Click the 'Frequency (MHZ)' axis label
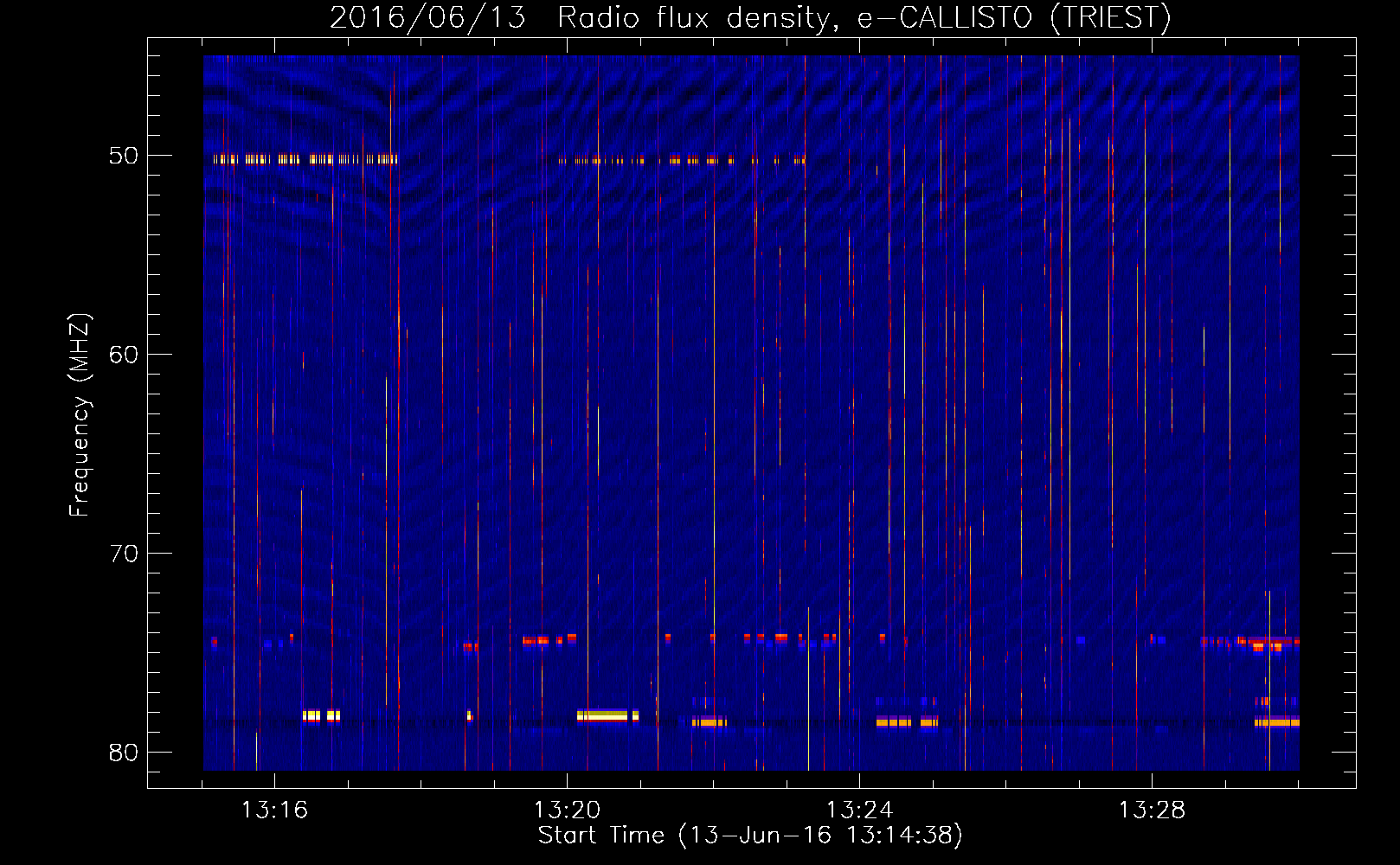1400x865 pixels. coord(79,414)
